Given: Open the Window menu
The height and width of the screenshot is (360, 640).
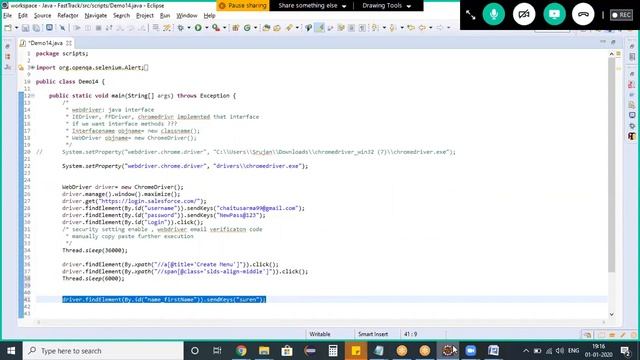Looking at the screenshot, I should click(x=187, y=16).
